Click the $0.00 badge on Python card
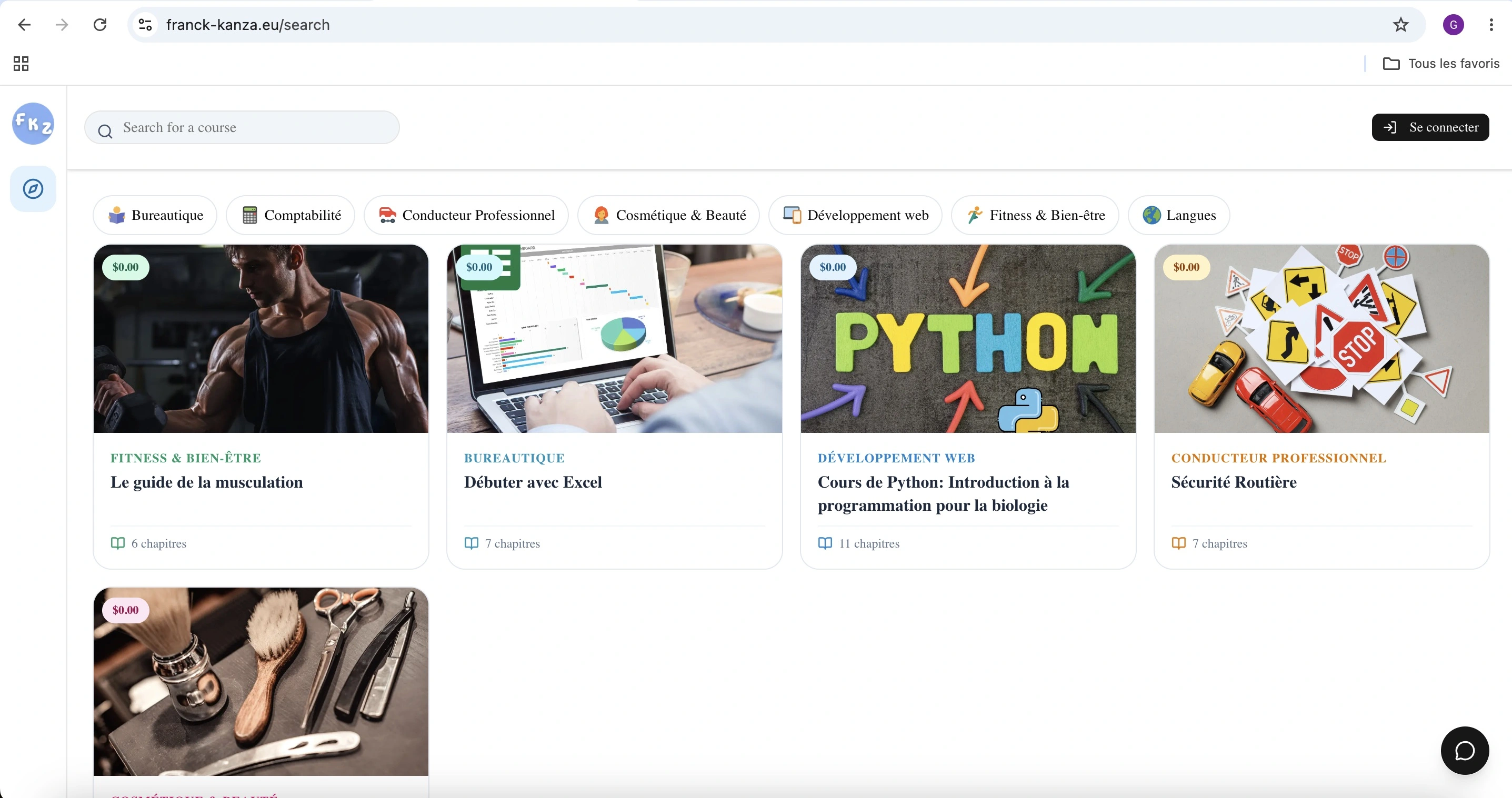Viewport: 1512px width, 798px height. click(832, 268)
